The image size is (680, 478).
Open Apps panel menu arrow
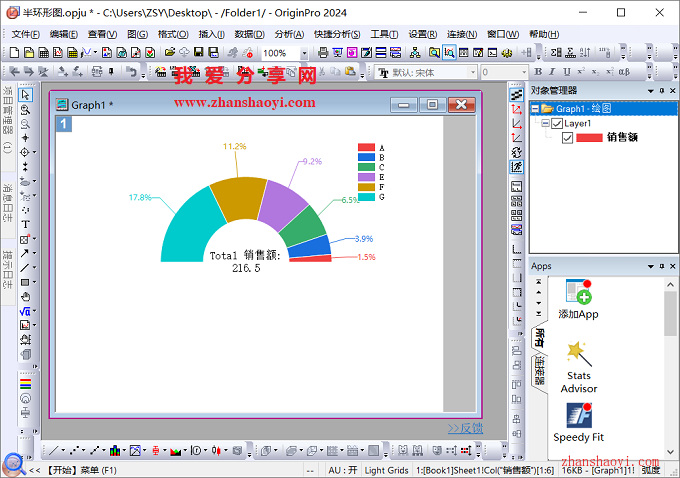651,266
